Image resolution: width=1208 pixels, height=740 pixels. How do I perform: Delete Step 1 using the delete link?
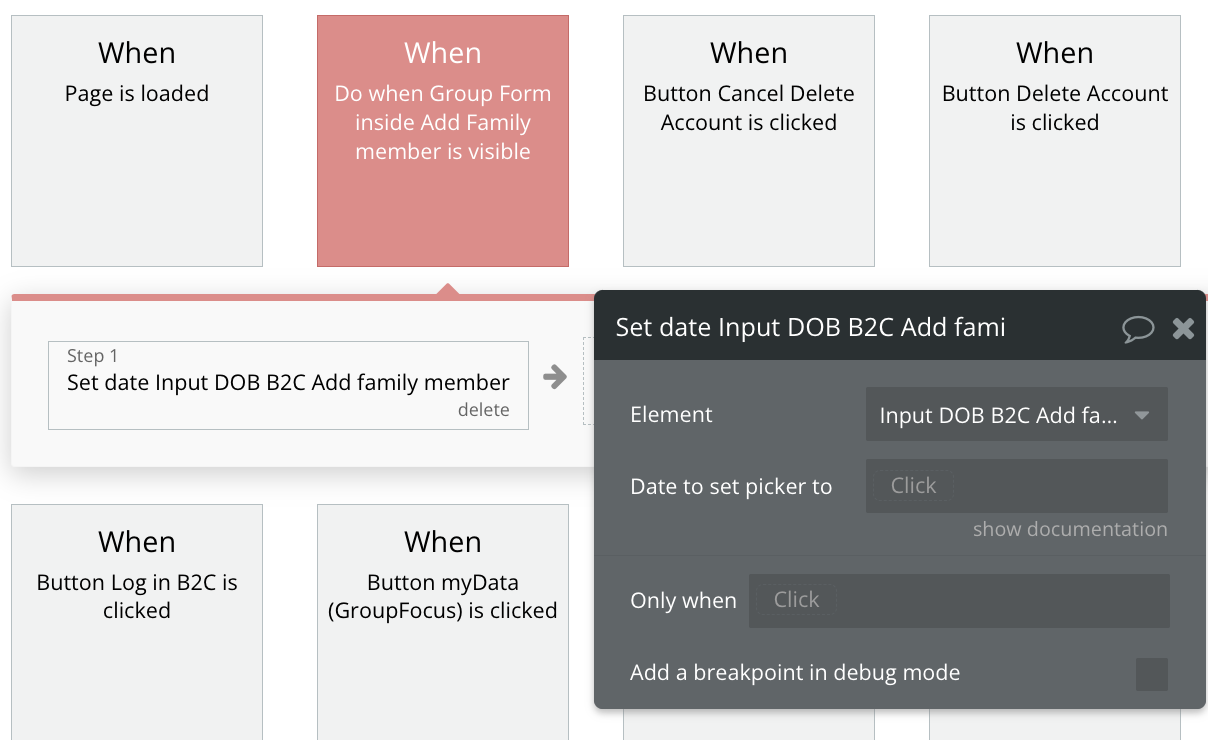point(484,410)
